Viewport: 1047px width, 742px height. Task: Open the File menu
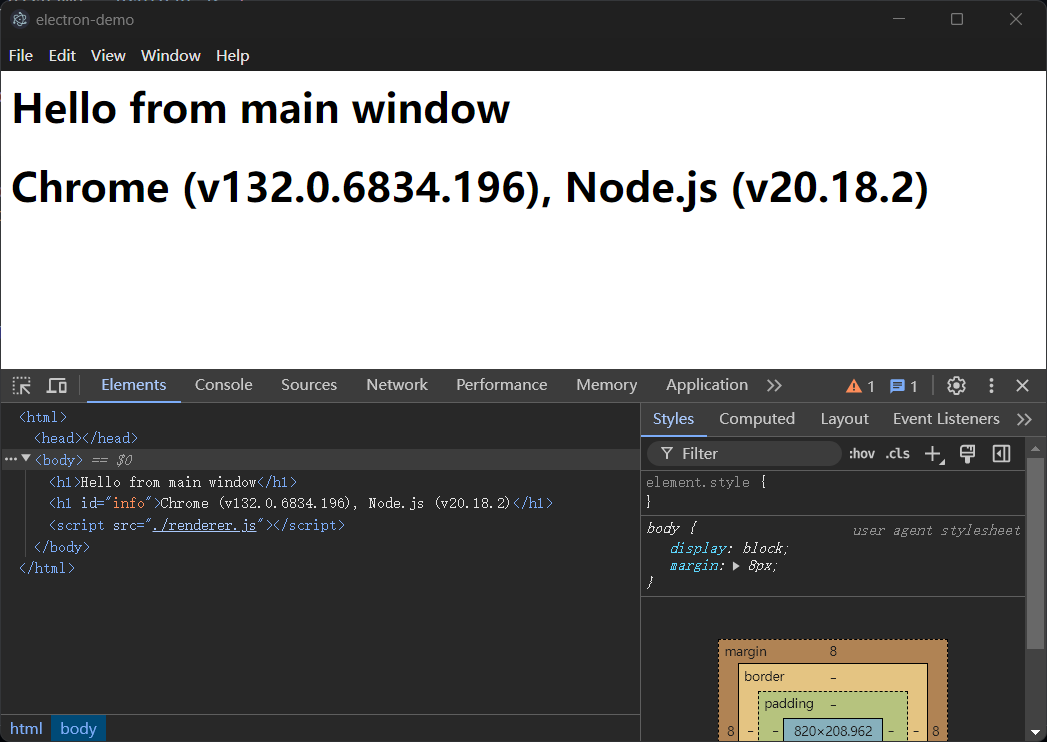pyautogui.click(x=21, y=55)
